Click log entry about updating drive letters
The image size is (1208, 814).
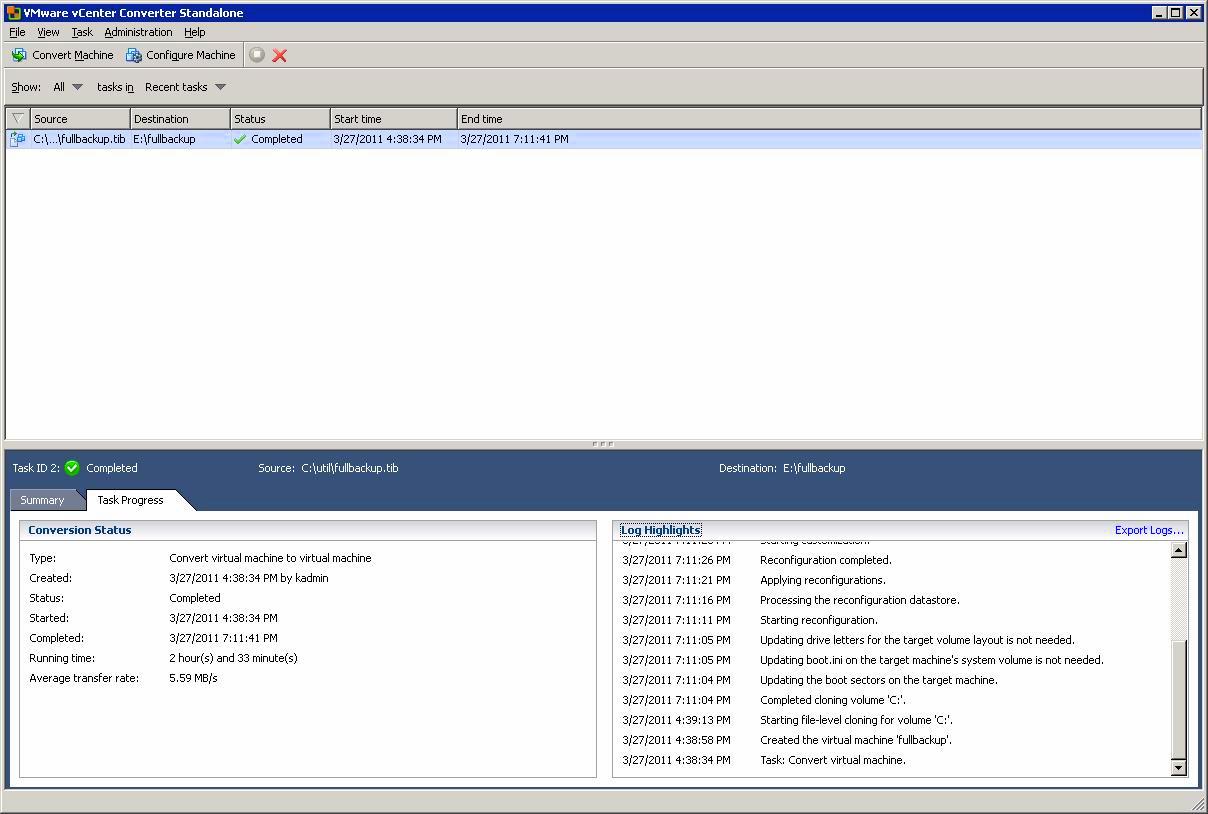918,640
